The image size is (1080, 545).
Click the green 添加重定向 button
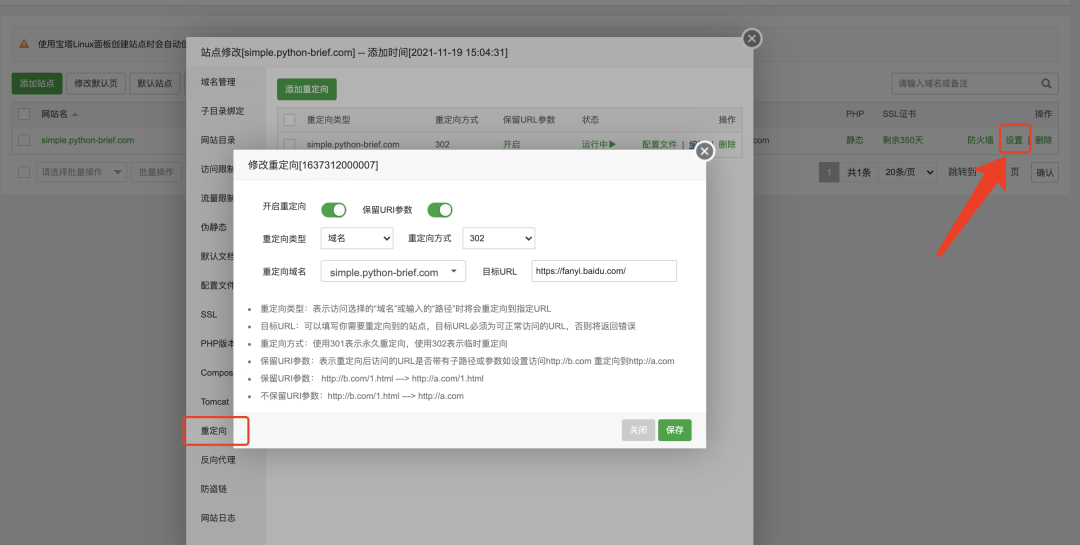point(307,89)
